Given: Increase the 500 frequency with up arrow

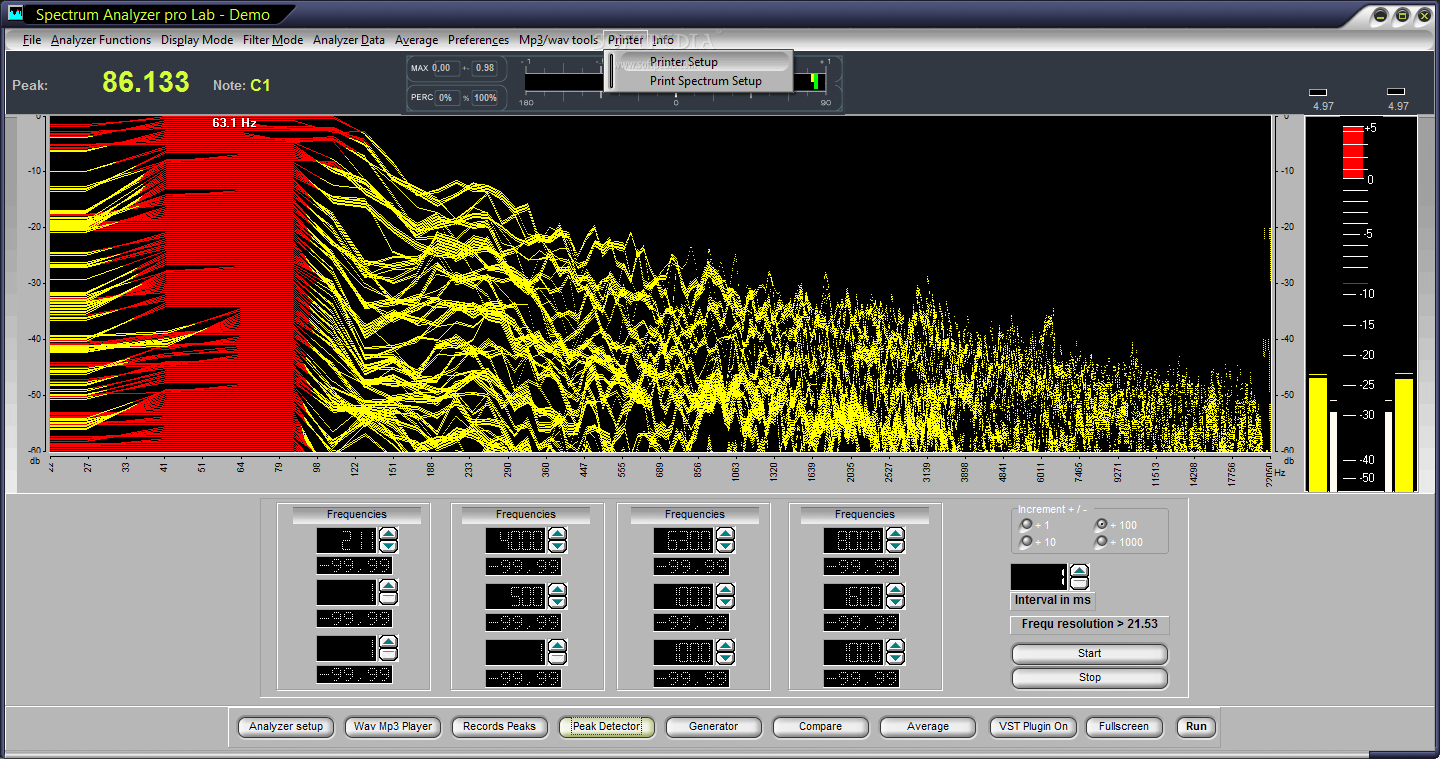Looking at the screenshot, I should point(558,591).
